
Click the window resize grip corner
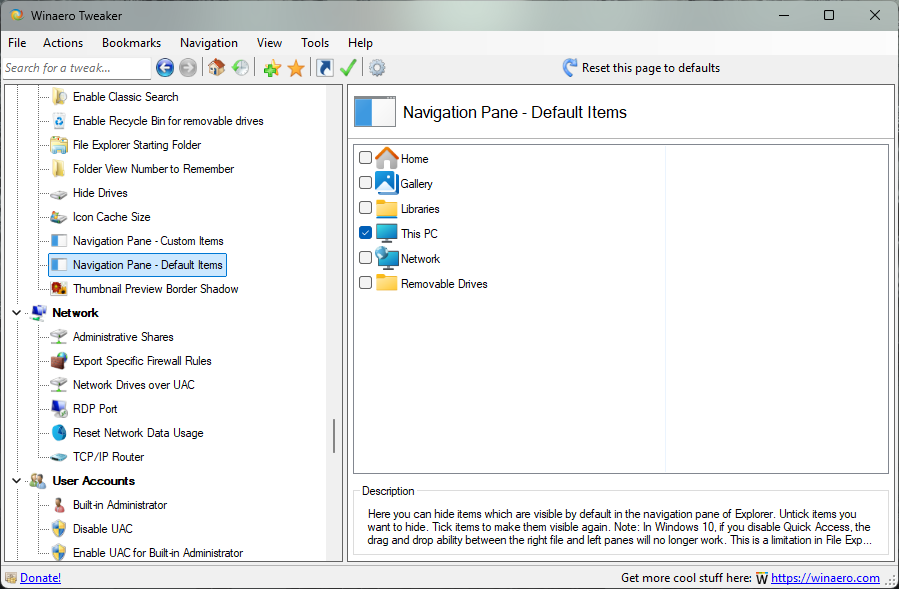coord(891,581)
